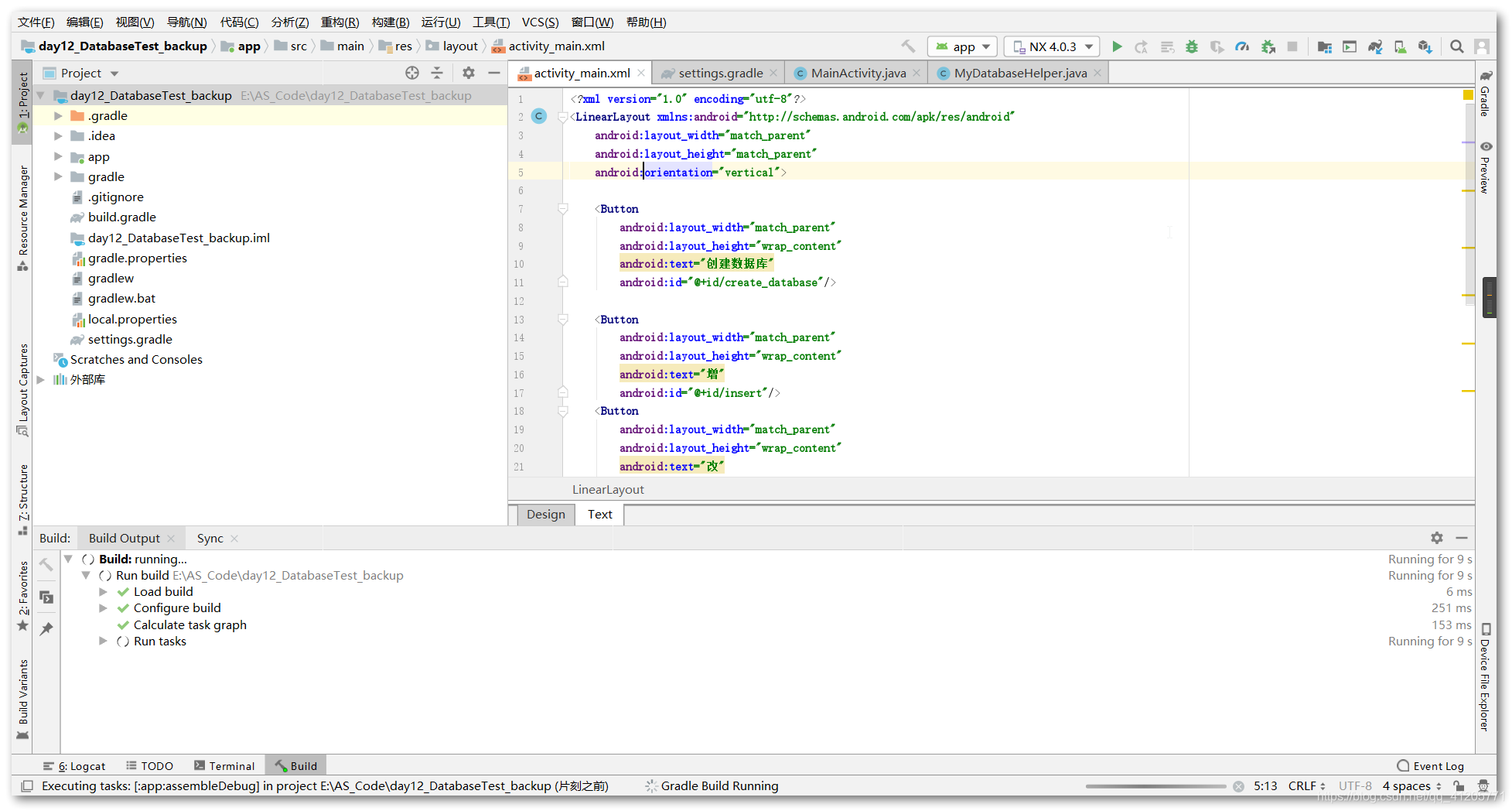Image resolution: width=1512 pixels, height=811 pixels.
Task: Toggle the Gradle side panel
Action: pos(1485,94)
